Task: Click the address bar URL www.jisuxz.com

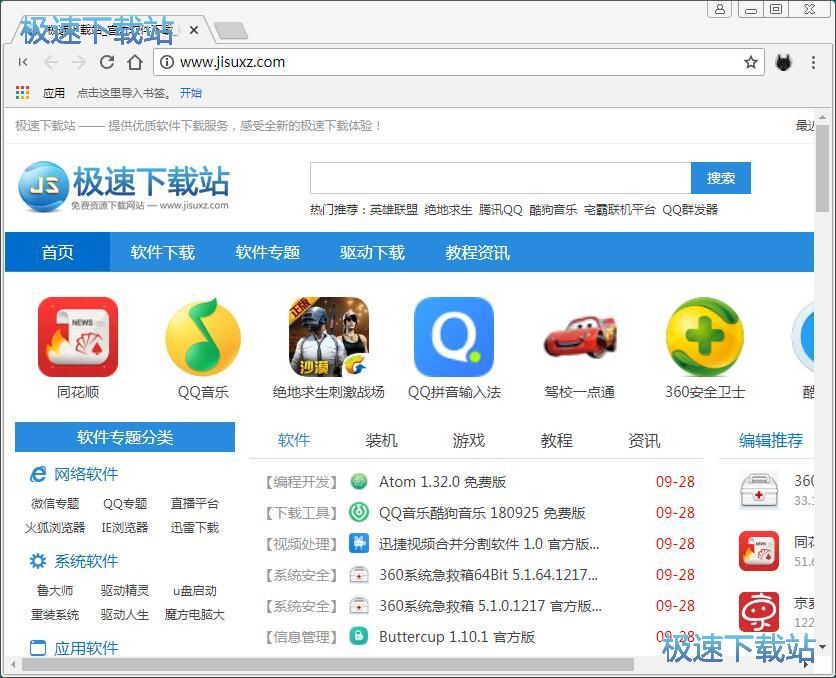Action: (232, 62)
